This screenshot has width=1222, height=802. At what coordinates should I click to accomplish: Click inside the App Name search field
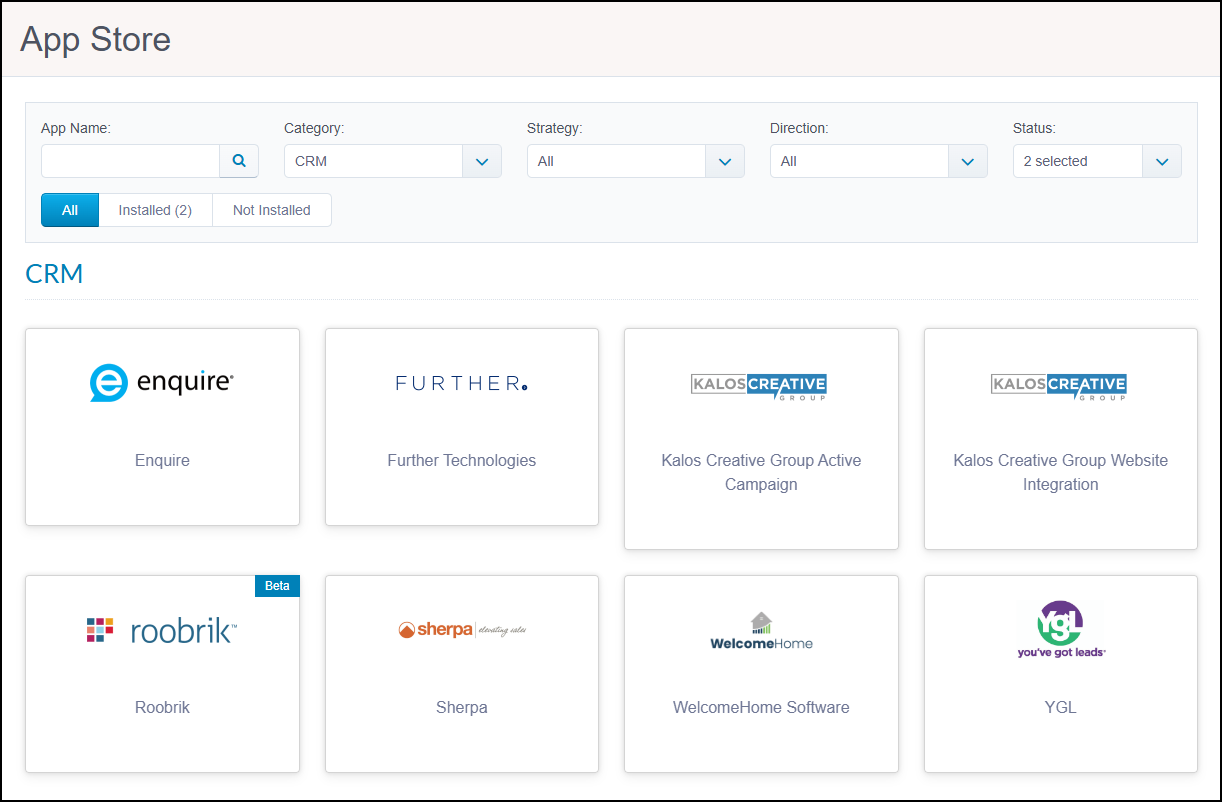tap(130, 160)
